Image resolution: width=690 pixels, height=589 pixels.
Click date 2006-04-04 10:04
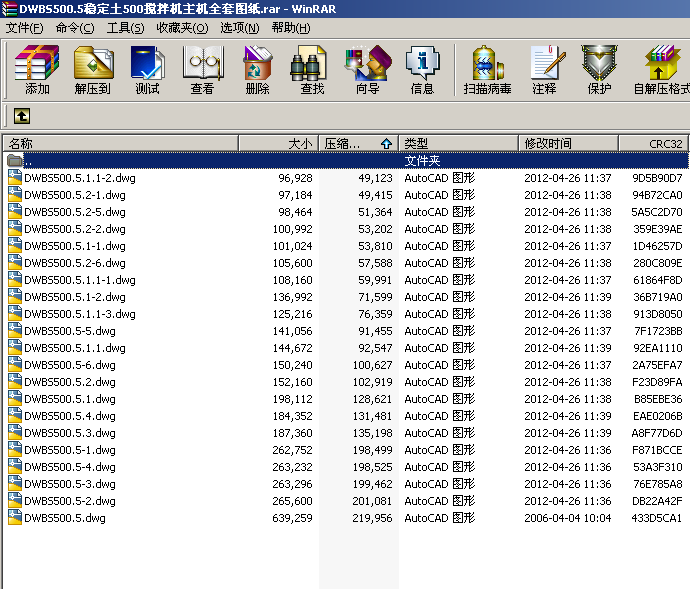(568, 518)
